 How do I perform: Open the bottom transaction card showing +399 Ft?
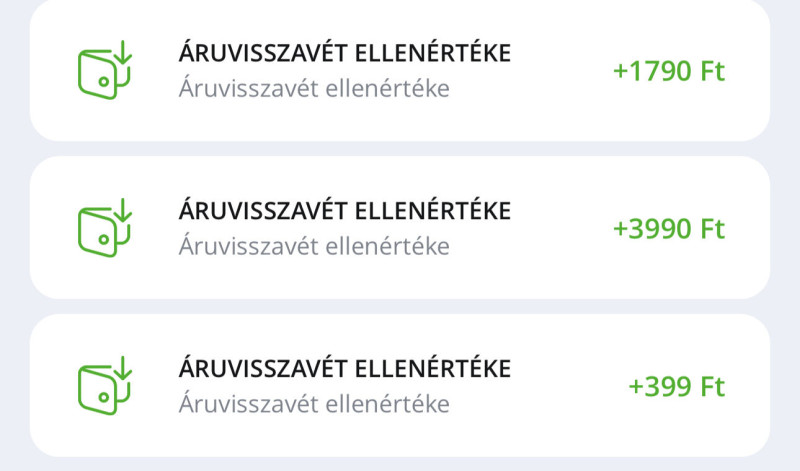[400, 385]
